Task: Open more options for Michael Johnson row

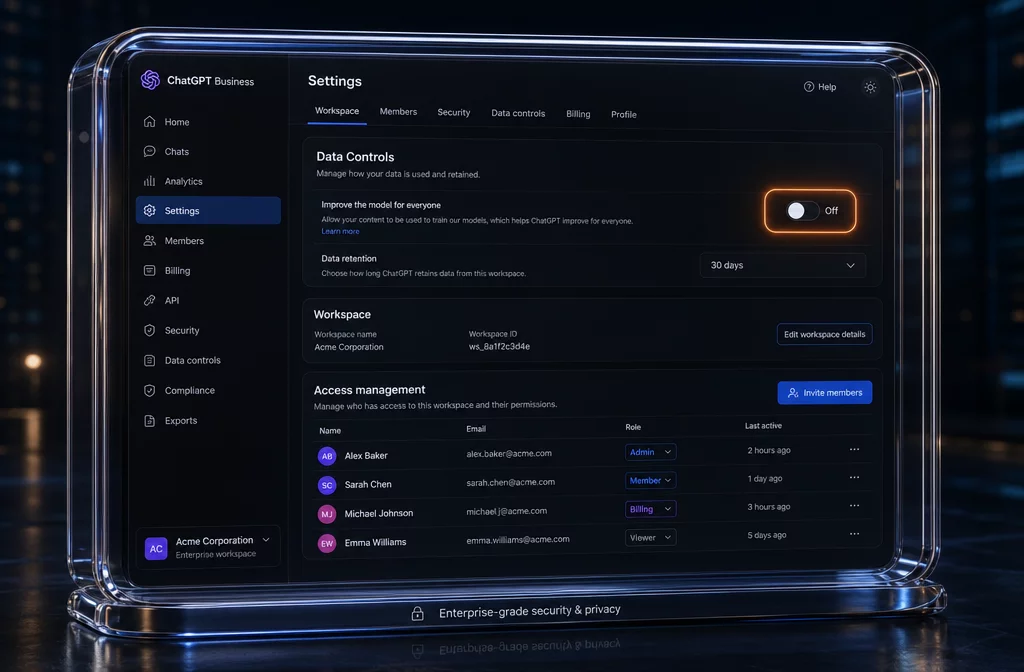Action: tap(854, 505)
